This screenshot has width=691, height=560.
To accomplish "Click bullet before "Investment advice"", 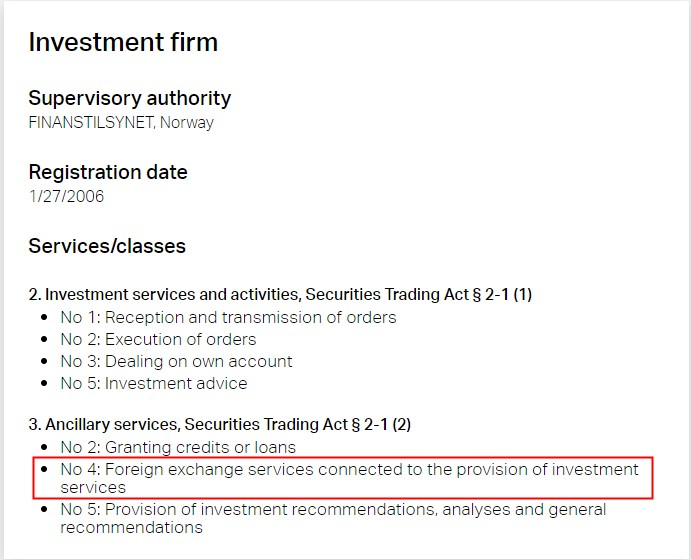I will click(45, 384).
